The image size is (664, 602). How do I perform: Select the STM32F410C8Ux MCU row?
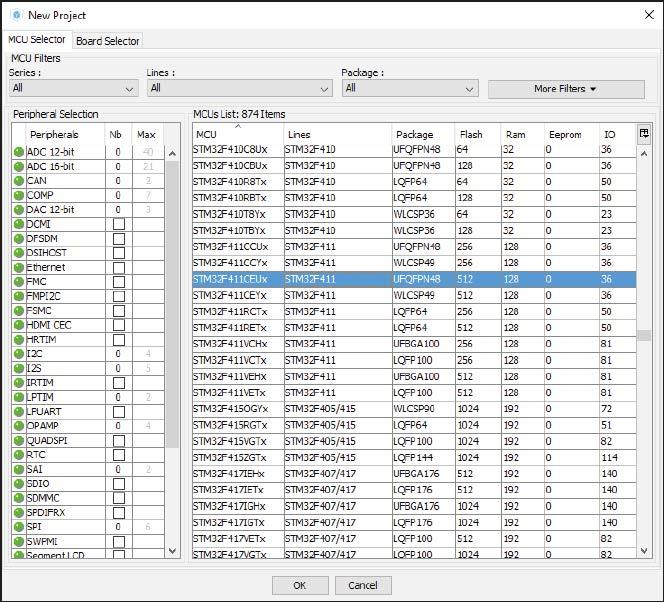click(x=414, y=150)
